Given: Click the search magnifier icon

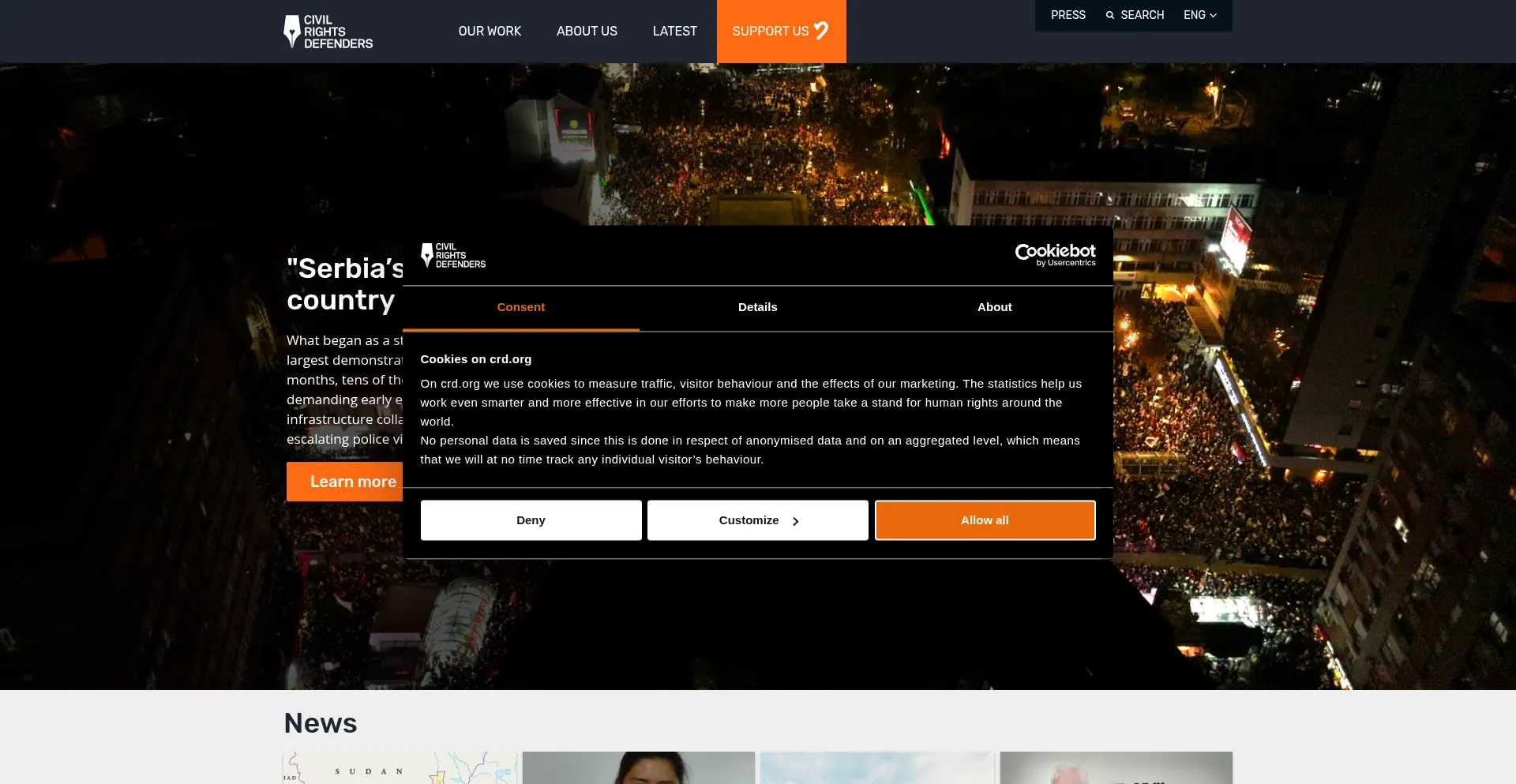Looking at the screenshot, I should [x=1109, y=15].
